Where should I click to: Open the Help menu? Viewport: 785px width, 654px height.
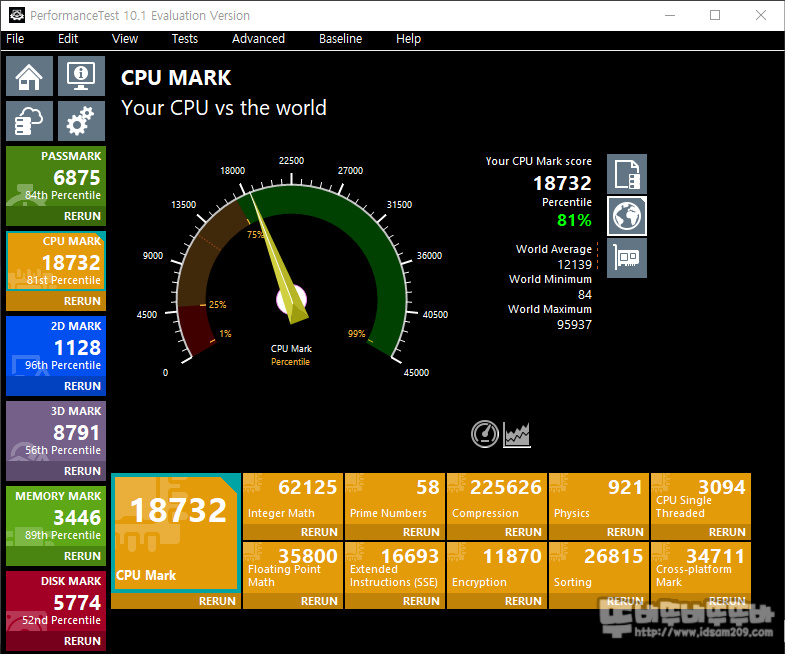click(409, 39)
